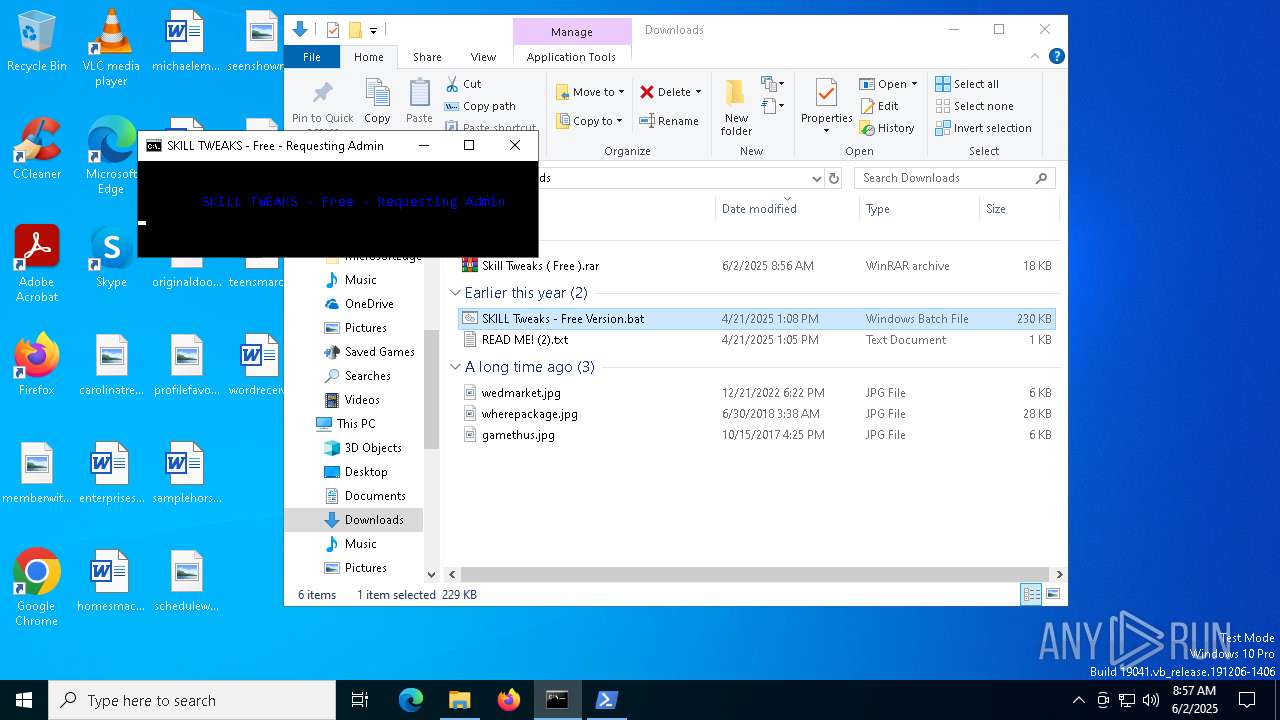Open the Application Tools tab
Screen dimensions: 1280x720
click(x=571, y=57)
